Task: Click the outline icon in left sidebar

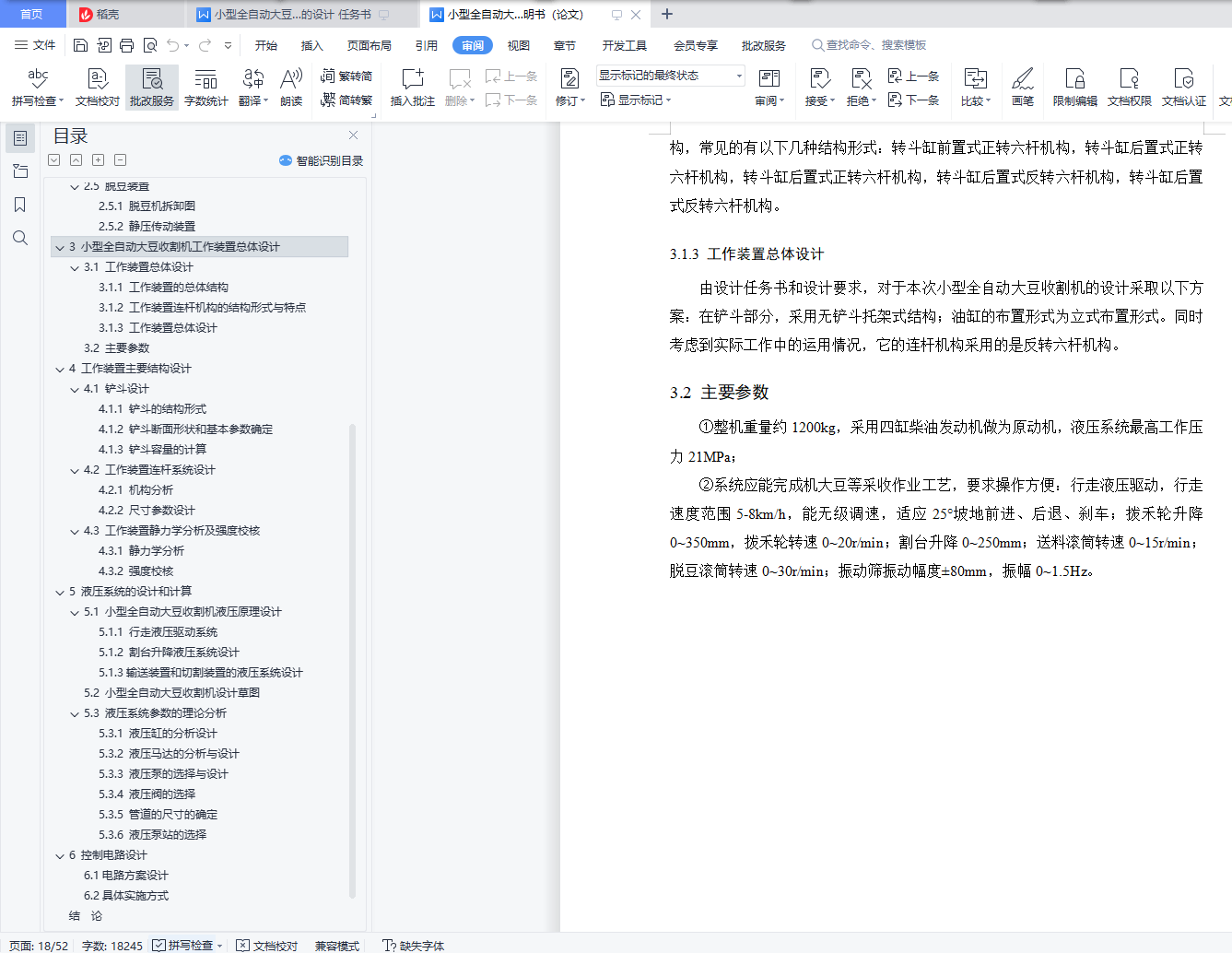Action: click(x=20, y=138)
